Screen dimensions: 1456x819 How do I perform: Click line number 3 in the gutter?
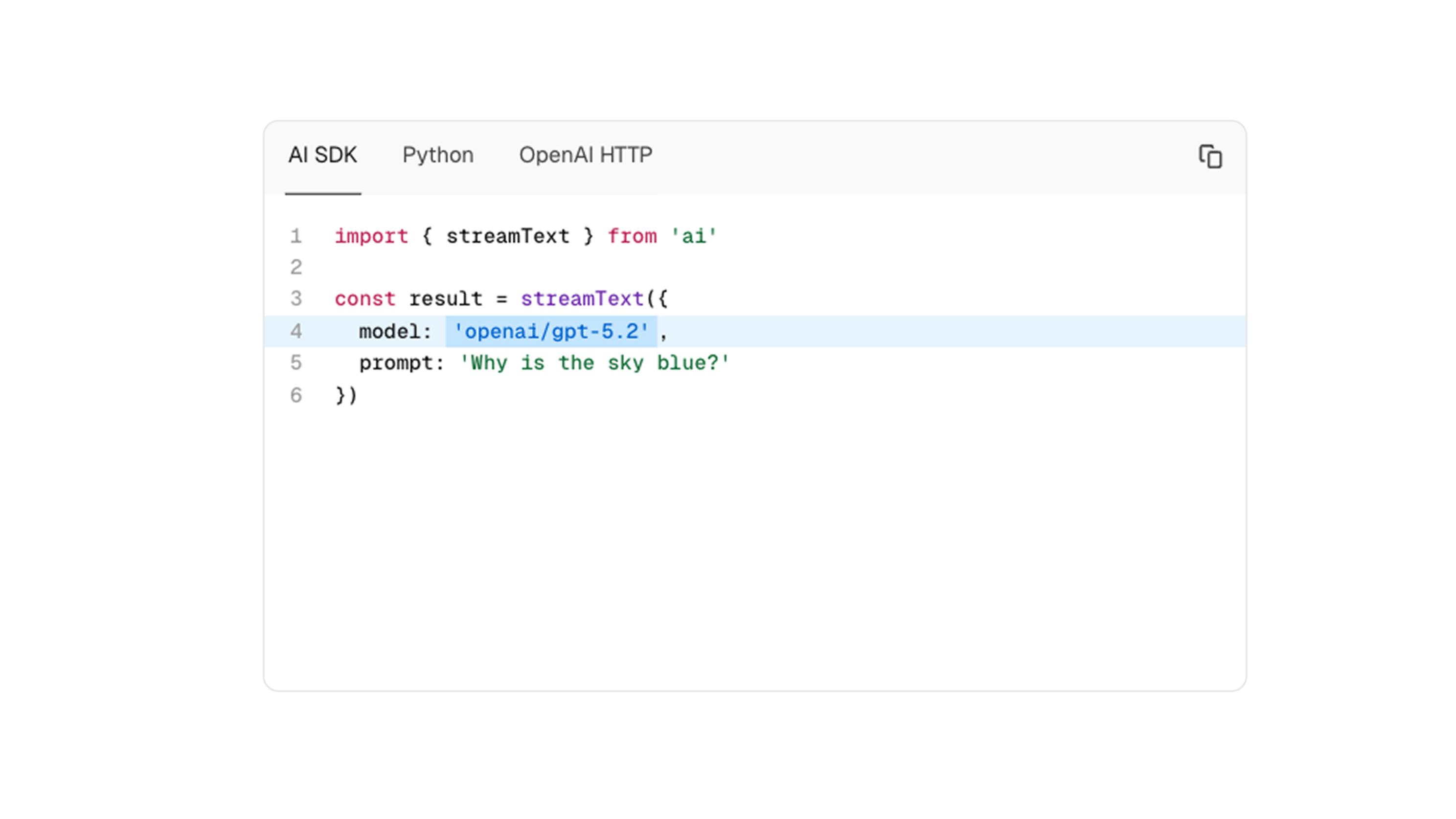296,298
